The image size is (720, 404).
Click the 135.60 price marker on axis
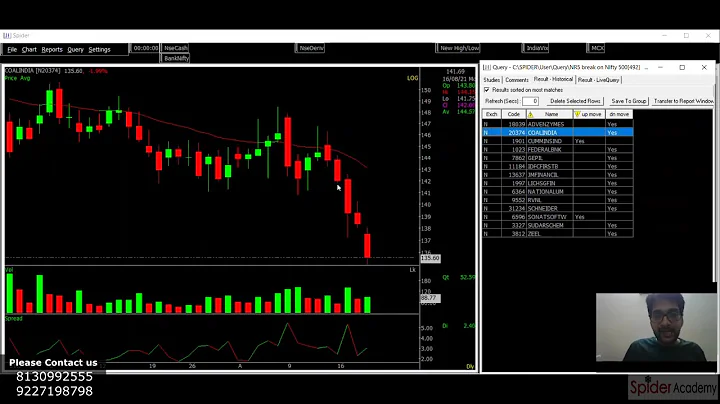click(430, 258)
